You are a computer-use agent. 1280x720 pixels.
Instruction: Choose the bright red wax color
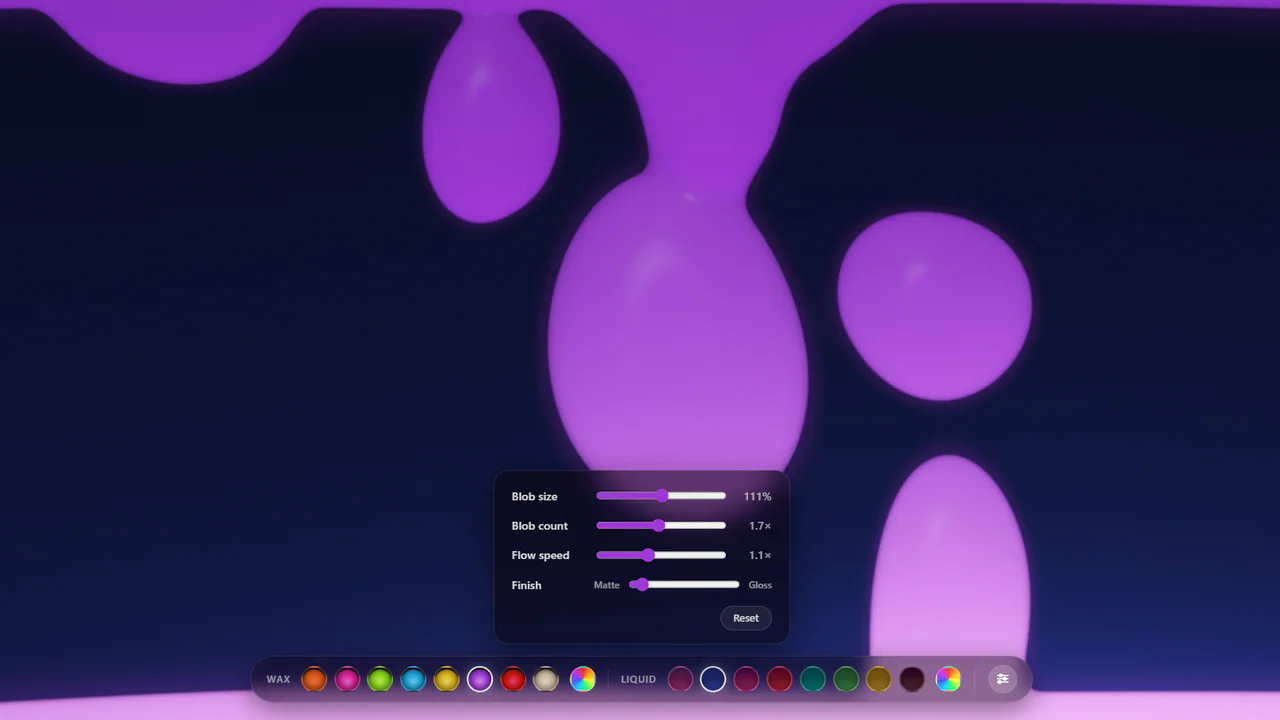pyautogui.click(x=513, y=680)
